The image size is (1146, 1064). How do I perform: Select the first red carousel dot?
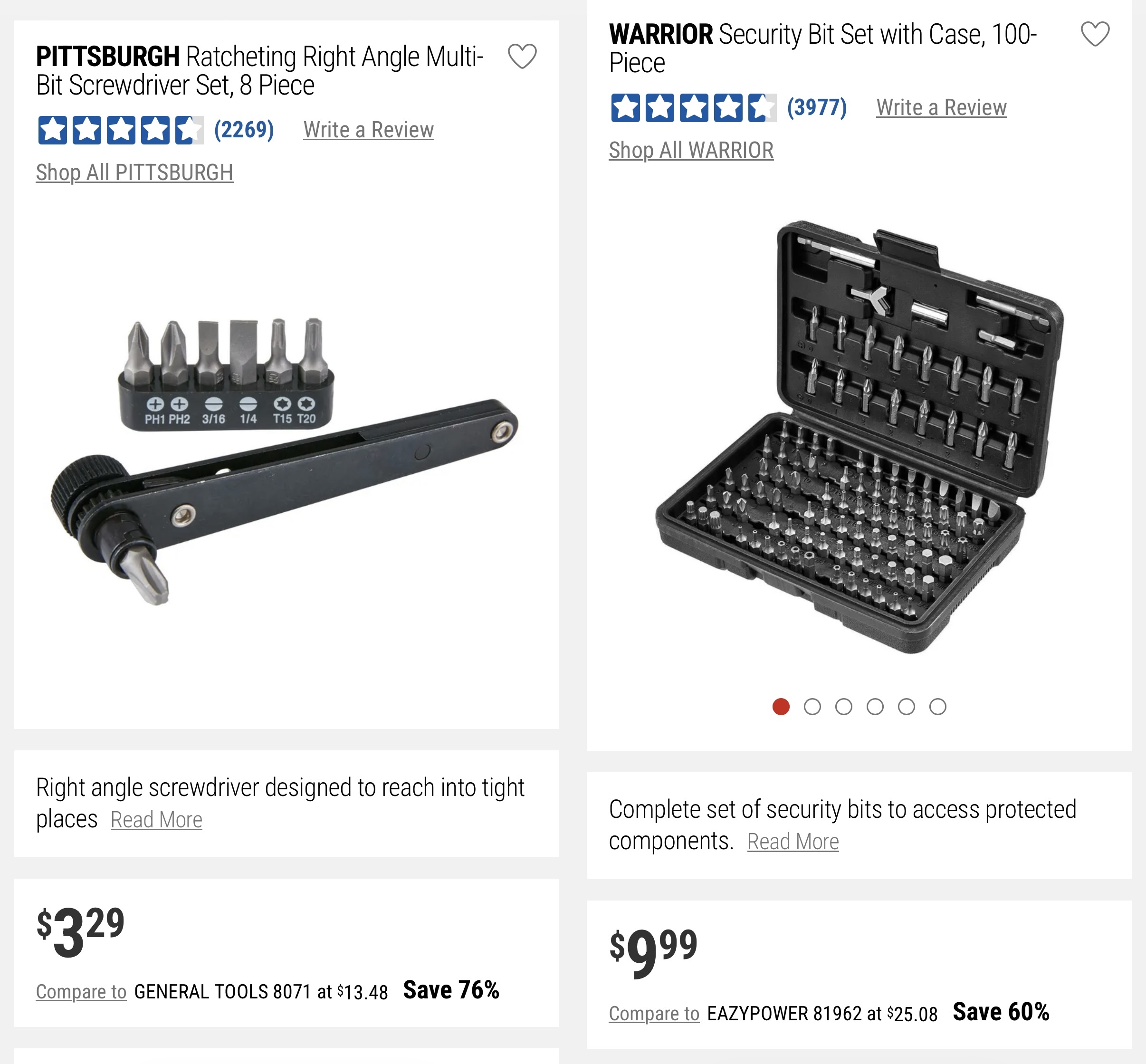pyautogui.click(x=781, y=707)
